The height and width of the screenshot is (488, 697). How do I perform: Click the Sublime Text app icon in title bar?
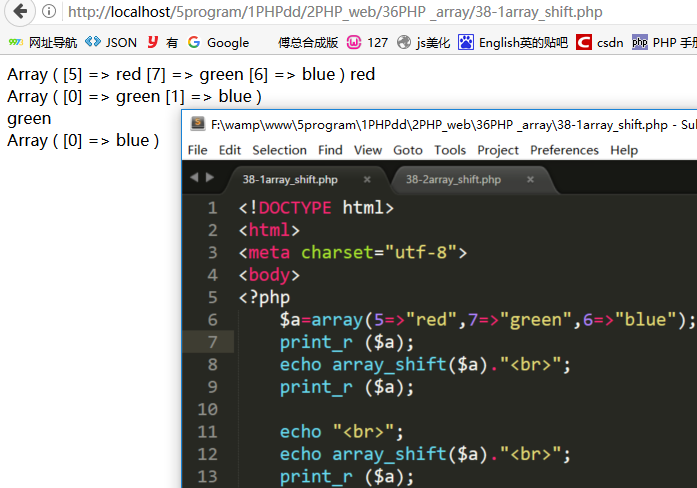click(x=198, y=124)
